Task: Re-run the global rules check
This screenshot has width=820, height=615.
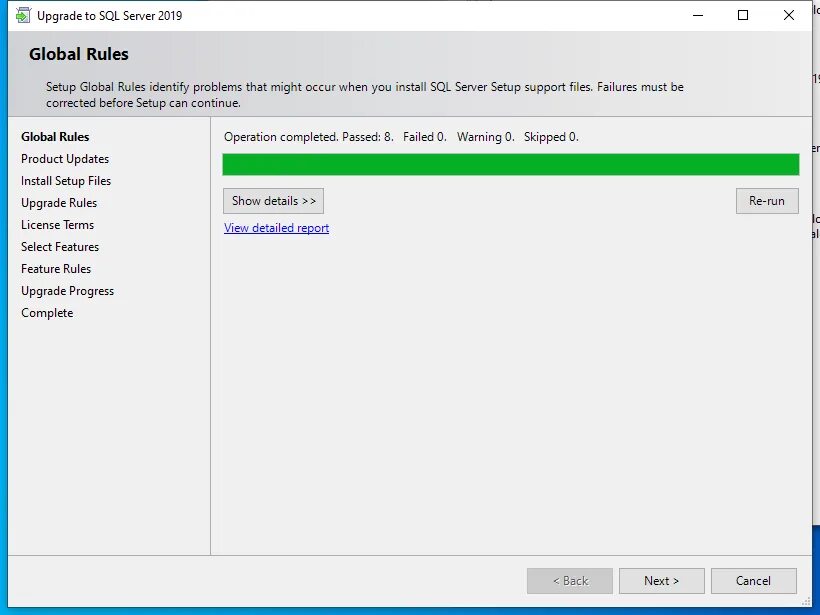Action: point(766,200)
